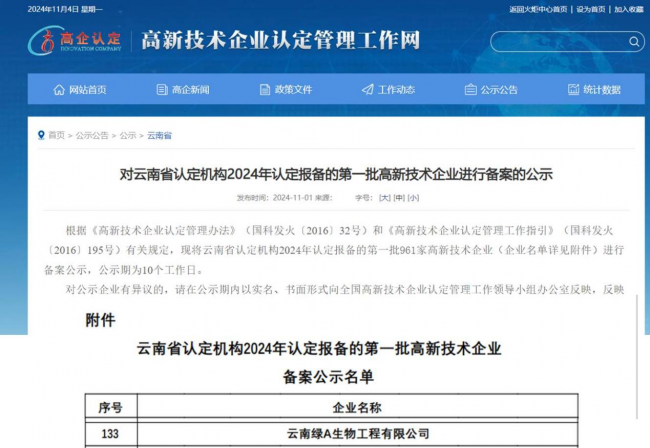Click the article title 对云南省认定机构2024年认定报备

click(x=336, y=174)
